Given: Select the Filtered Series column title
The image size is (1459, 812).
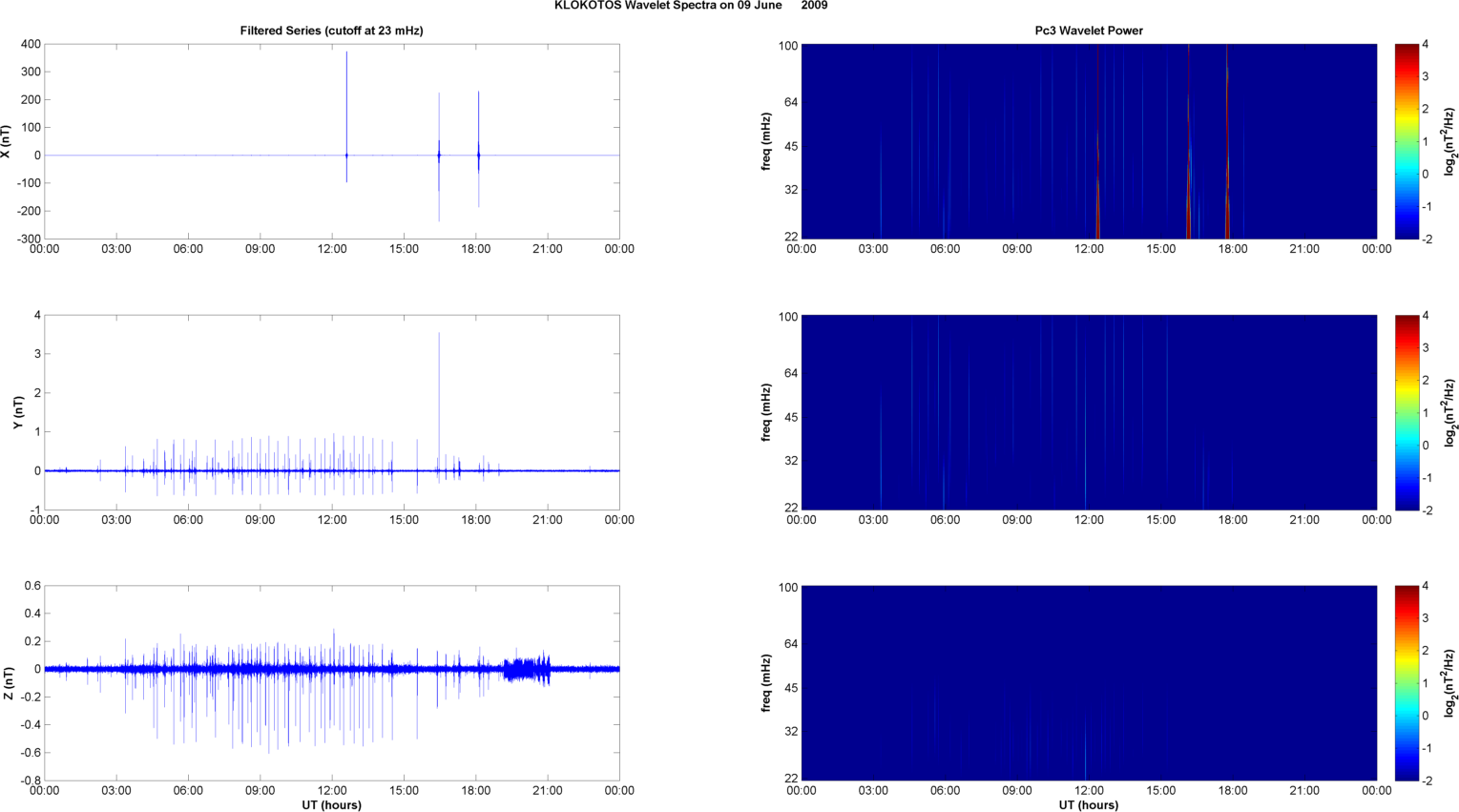Looking at the screenshot, I should click(x=331, y=31).
